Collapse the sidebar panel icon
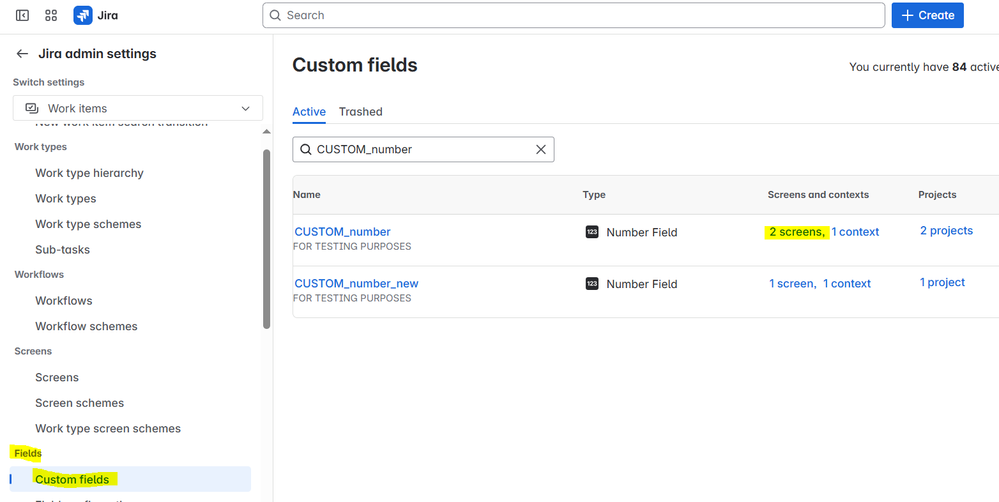The height and width of the screenshot is (502, 999). [x=22, y=16]
